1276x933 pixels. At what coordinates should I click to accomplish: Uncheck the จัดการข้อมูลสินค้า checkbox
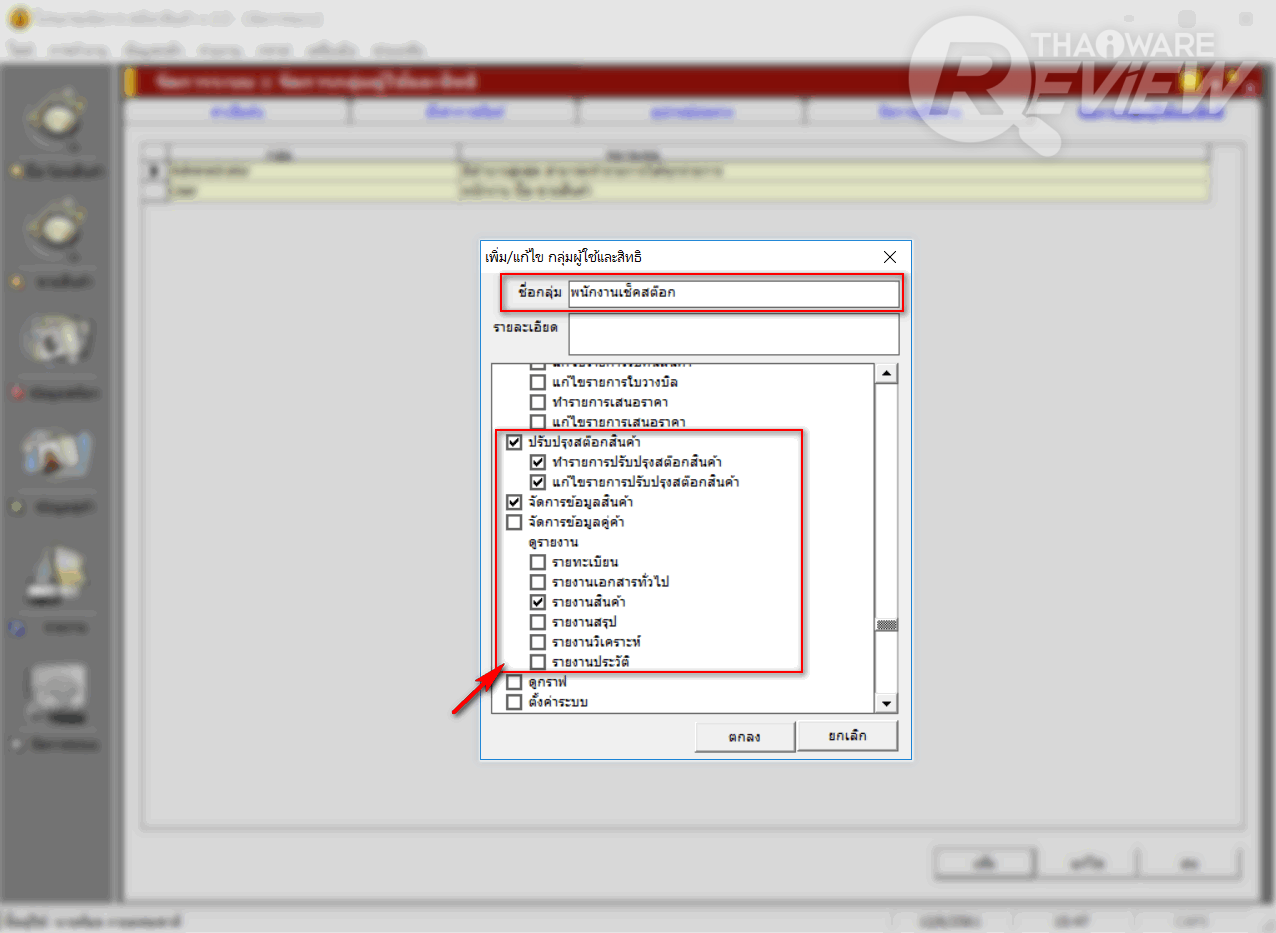click(x=514, y=502)
